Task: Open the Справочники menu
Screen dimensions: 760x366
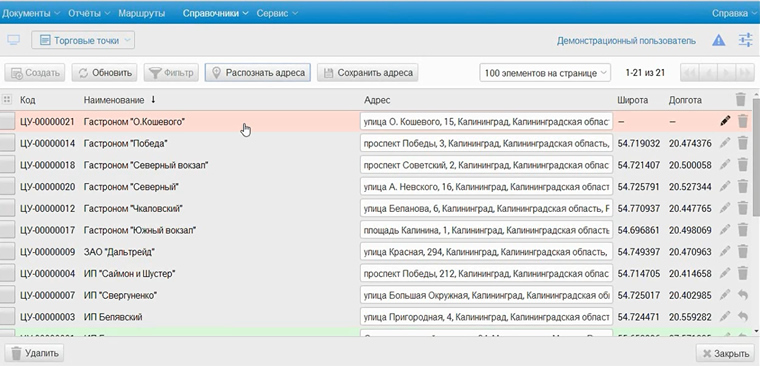Action: [215, 14]
